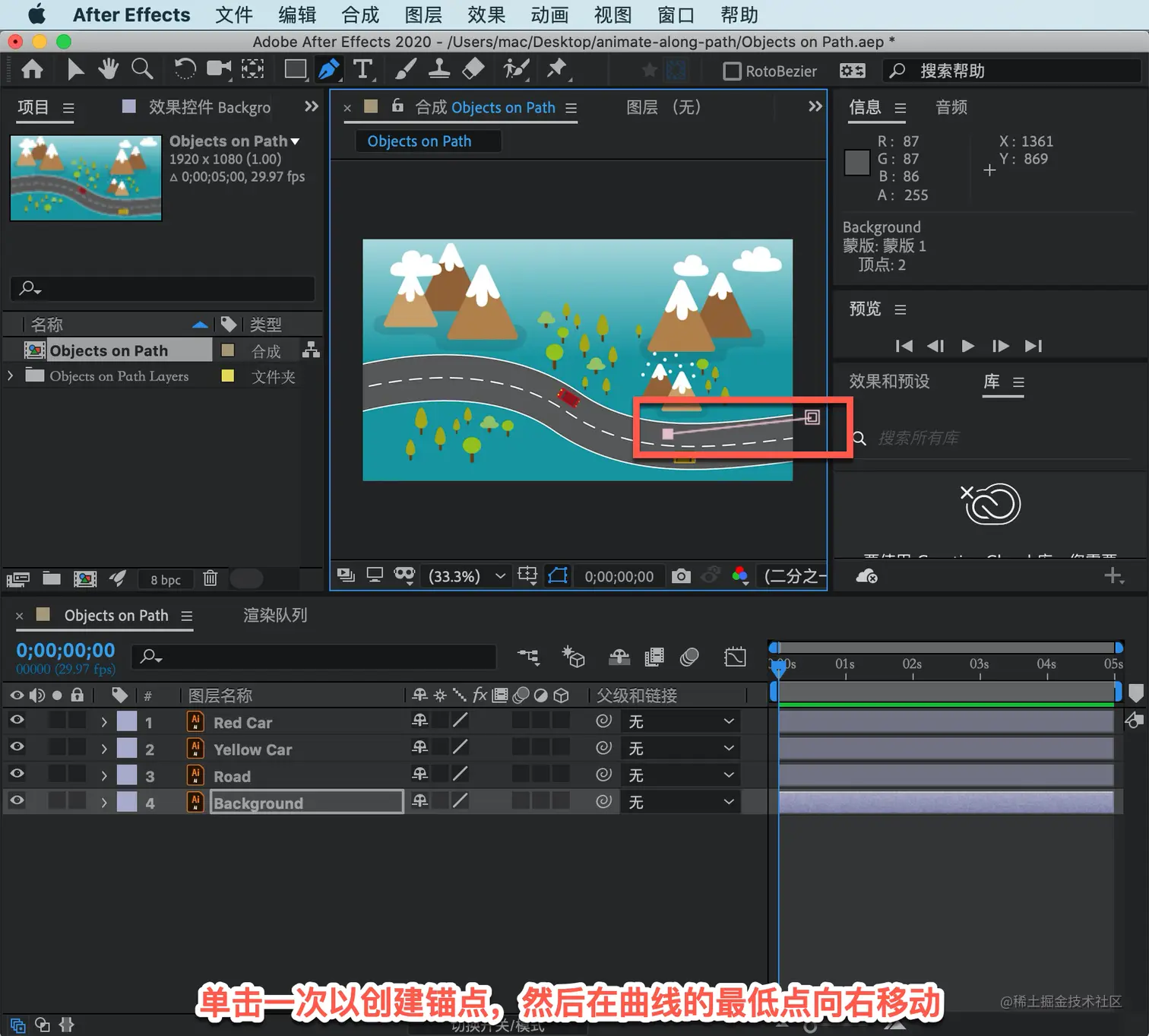
Task: Open the 合成 menu
Action: pos(360,14)
